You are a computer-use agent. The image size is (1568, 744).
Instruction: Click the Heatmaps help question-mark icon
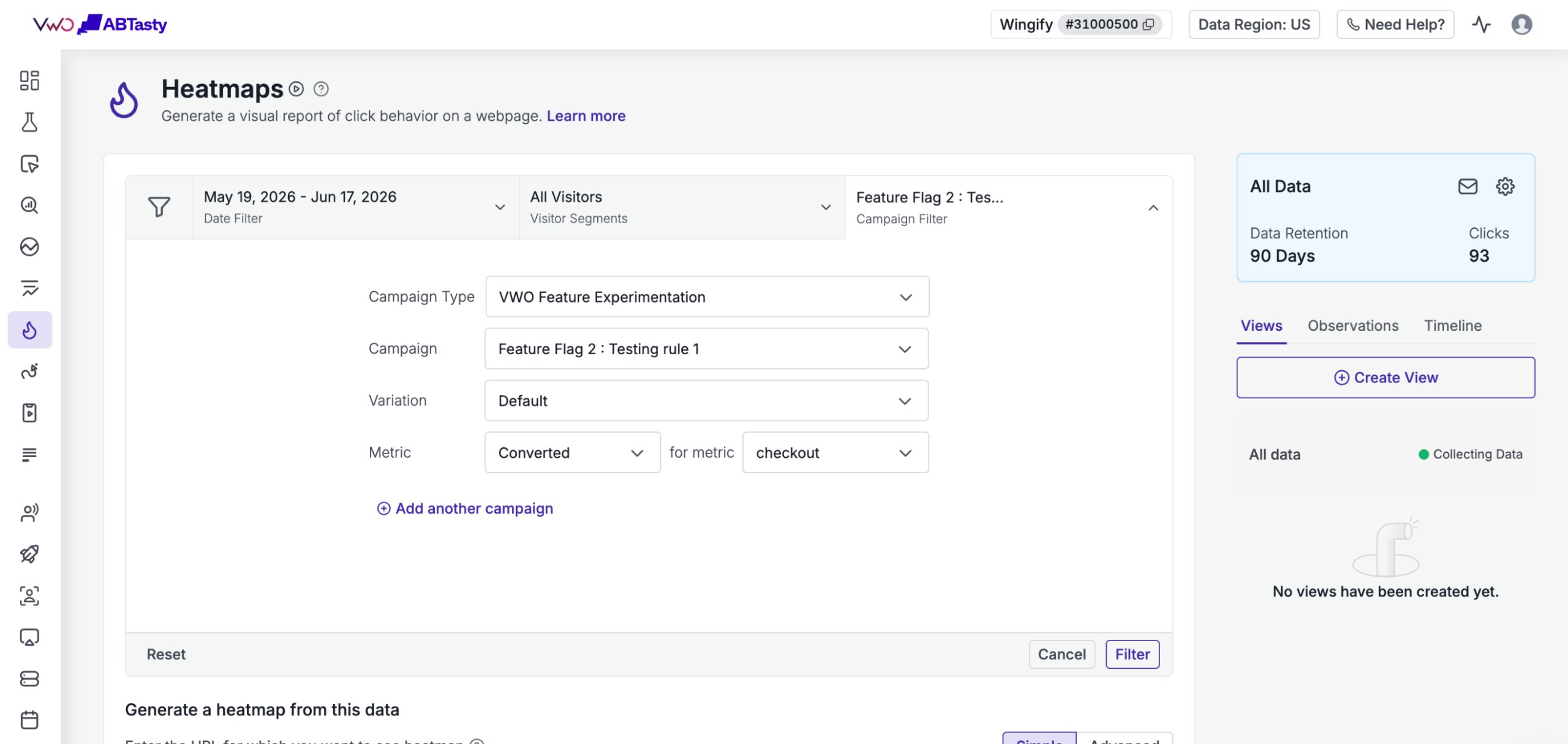point(321,89)
